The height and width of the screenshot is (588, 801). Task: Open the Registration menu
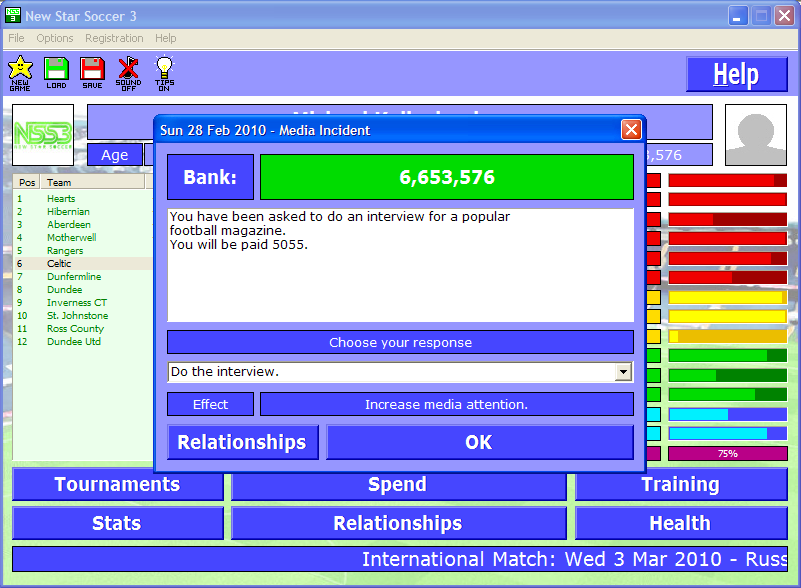114,38
